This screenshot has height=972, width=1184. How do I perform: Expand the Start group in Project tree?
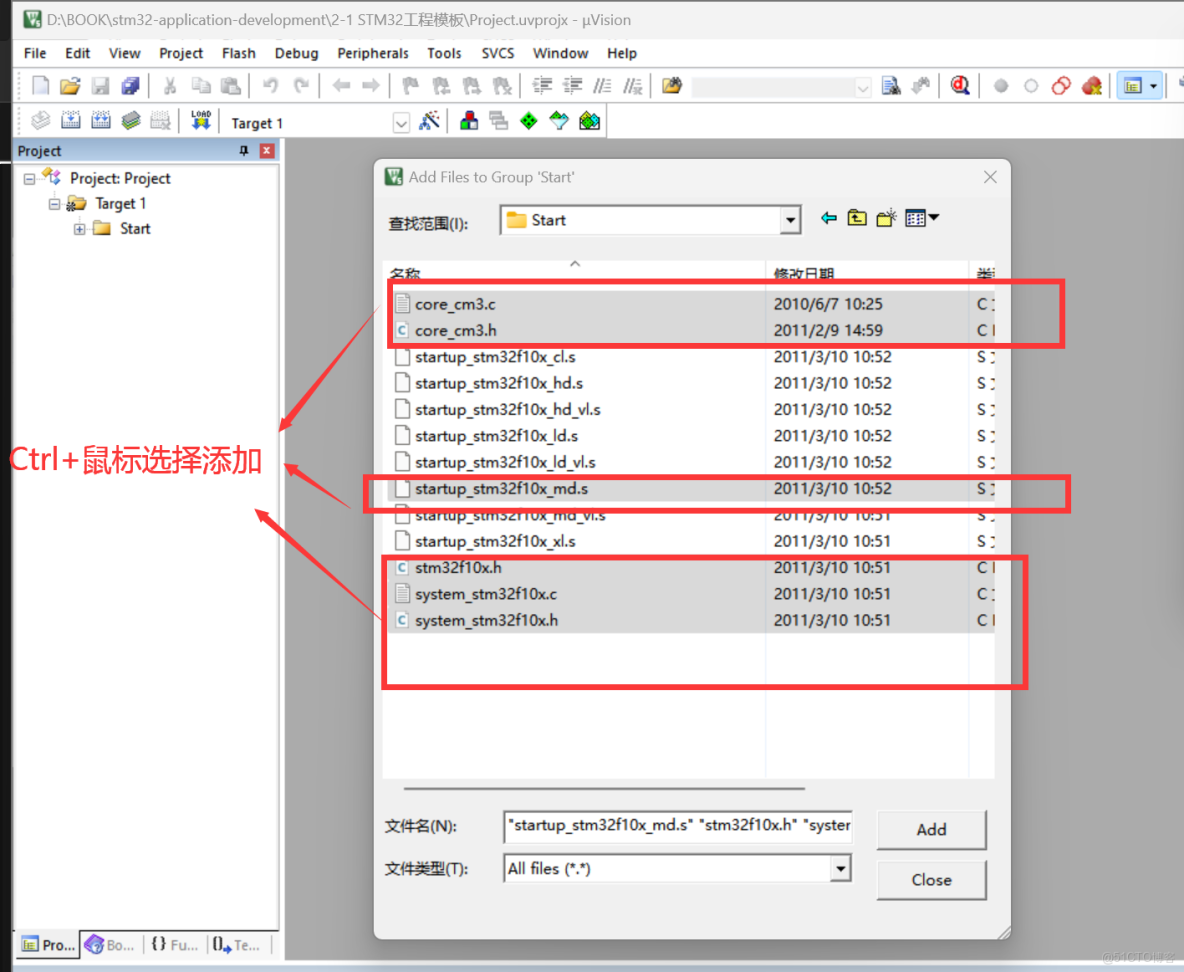coord(80,228)
